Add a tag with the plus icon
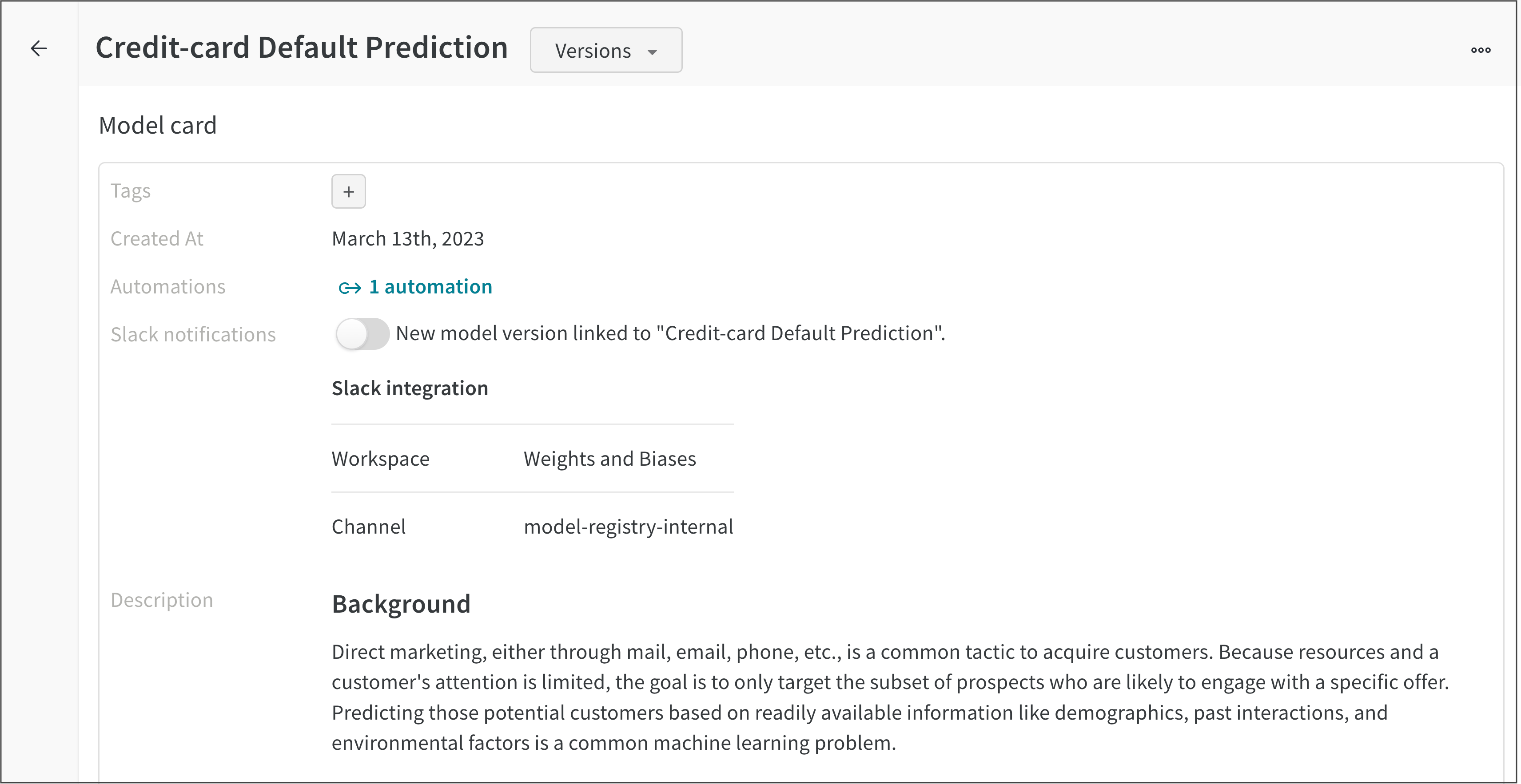This screenshot has height=784, width=1521. (x=348, y=192)
